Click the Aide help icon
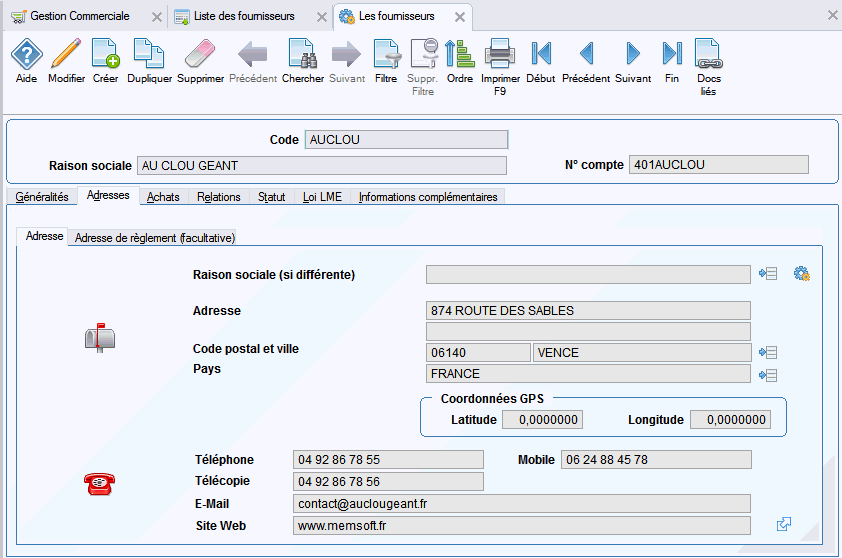The image size is (842, 558). (x=26, y=55)
